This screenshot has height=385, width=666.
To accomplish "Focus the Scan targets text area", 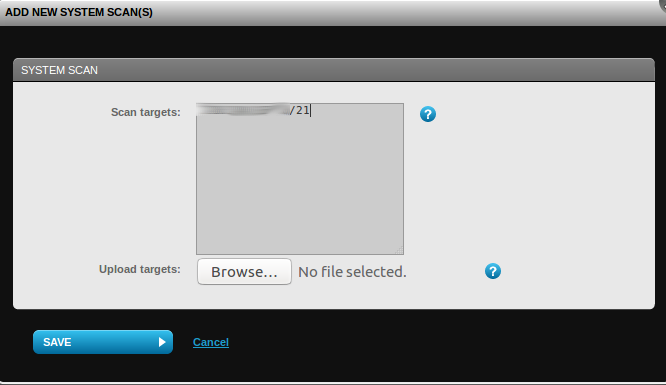I will click(300, 179).
